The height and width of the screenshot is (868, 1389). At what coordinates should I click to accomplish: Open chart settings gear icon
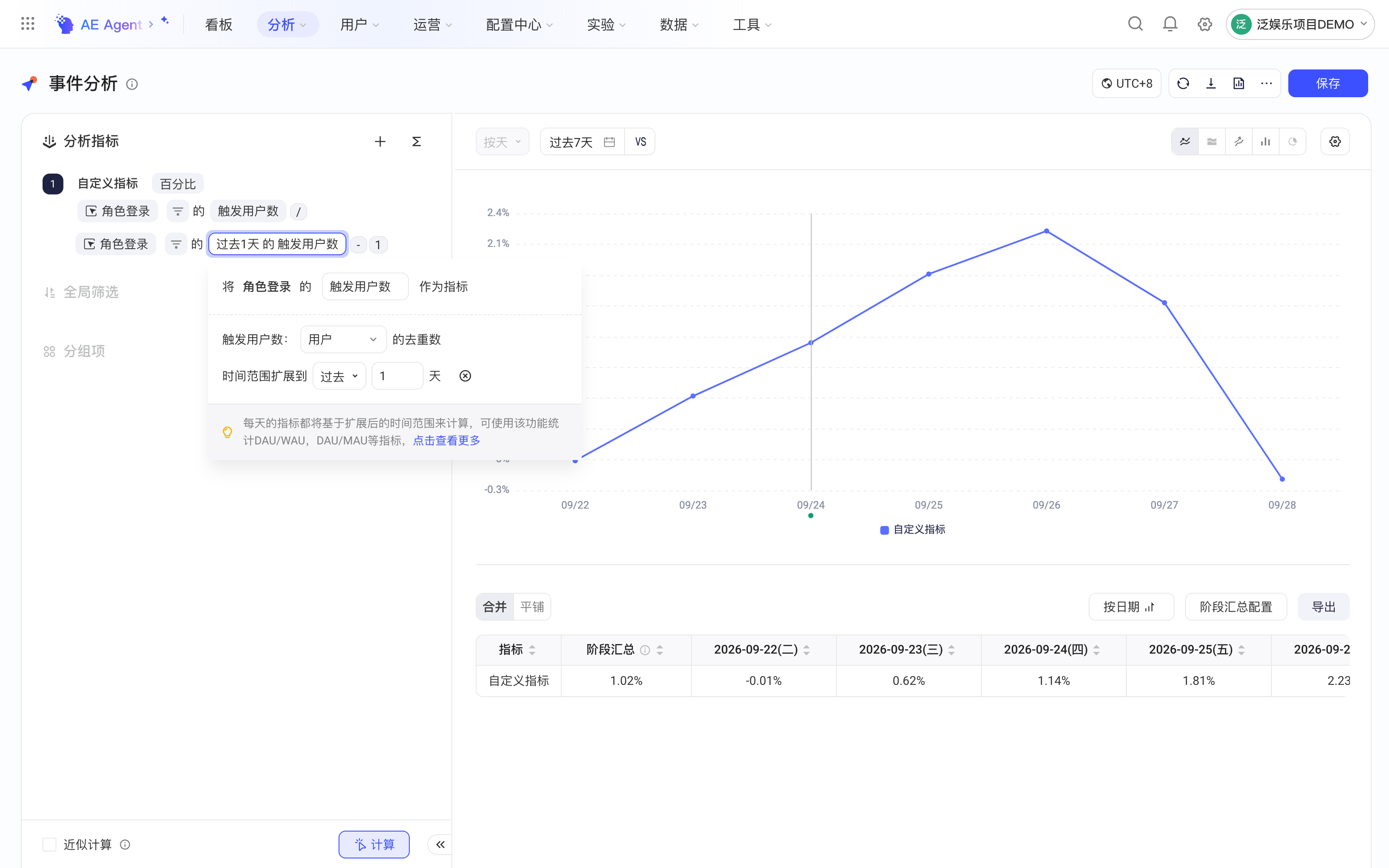point(1335,142)
